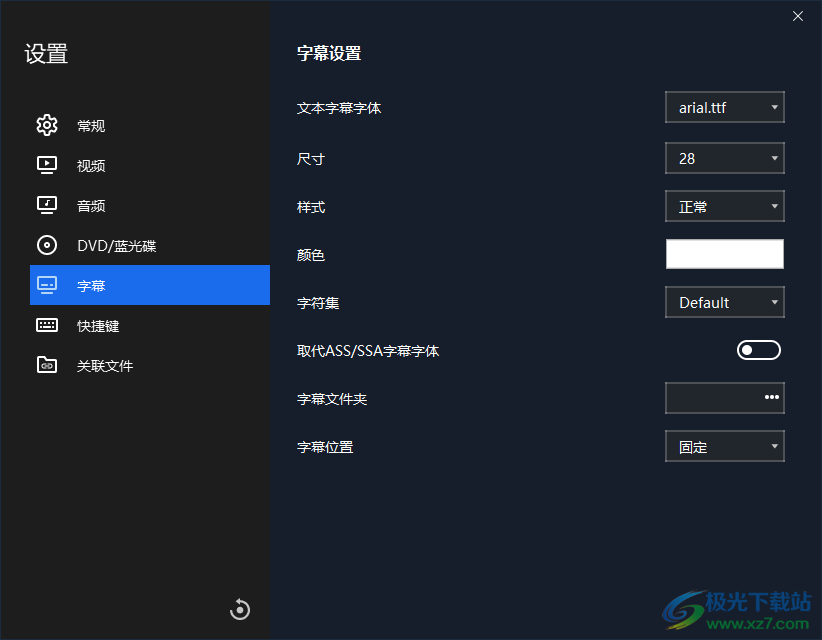Image resolution: width=822 pixels, height=640 pixels.
Task: Click the 取代ASS/SSA字幕字体 label
Action: pos(367,351)
